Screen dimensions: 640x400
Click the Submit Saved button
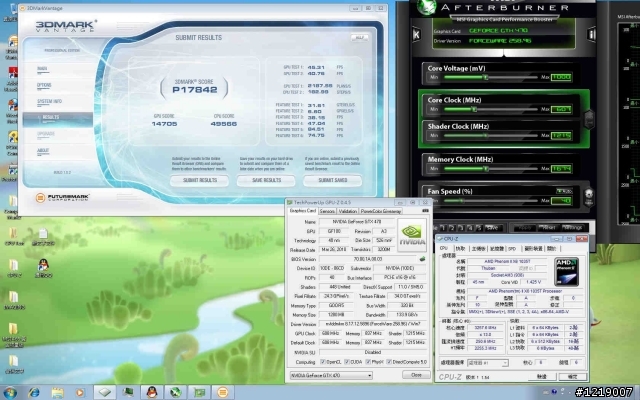pos(333,180)
